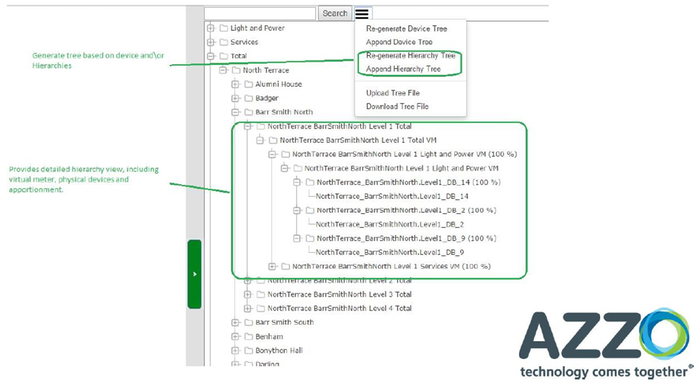Collapse the North Terrace node
The image size is (700, 387).
click(x=223, y=70)
